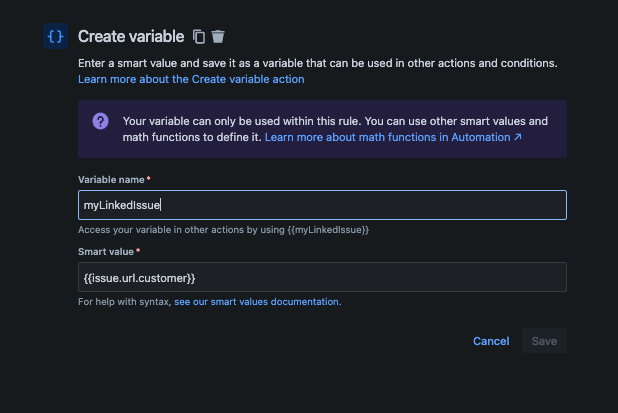Screen dimensions: 618x413
Task: Click the Create variable heading
Action: pos(131,37)
